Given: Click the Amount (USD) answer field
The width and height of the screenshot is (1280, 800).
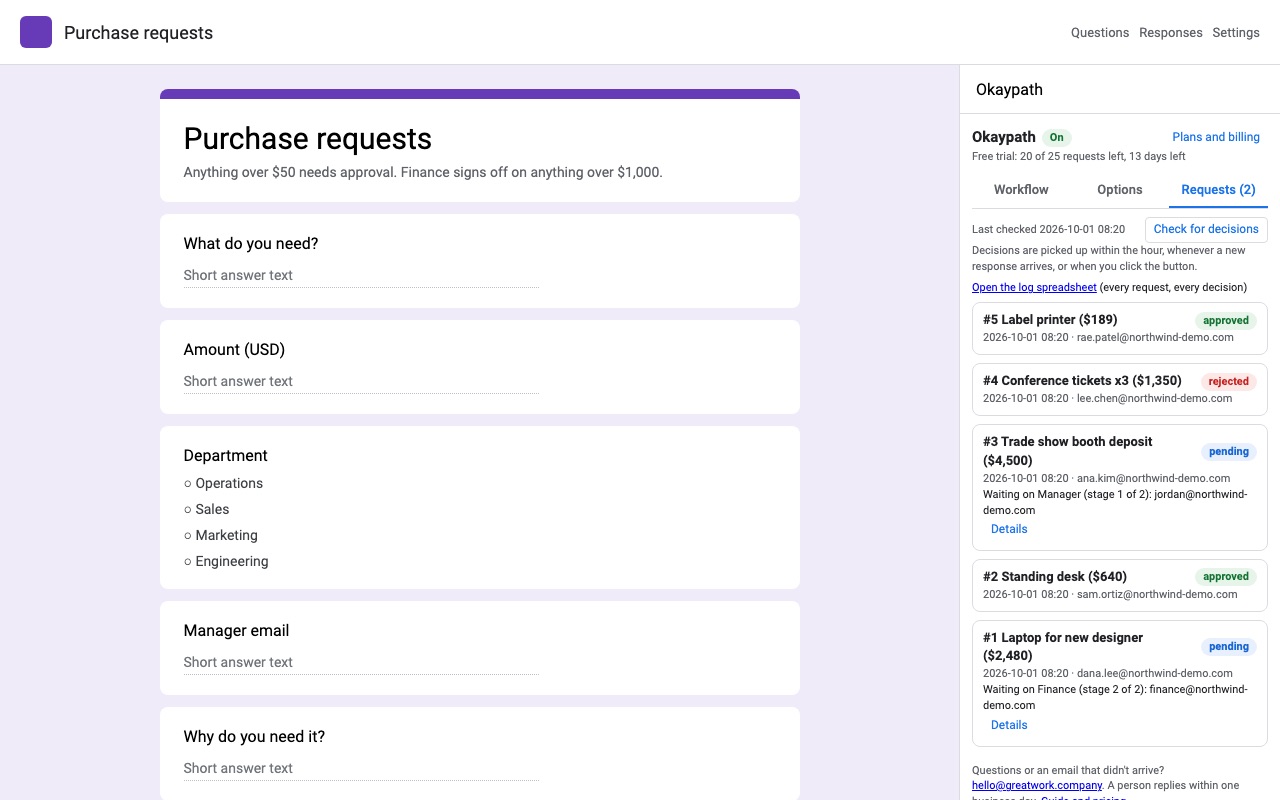Looking at the screenshot, I should [x=361, y=382].
